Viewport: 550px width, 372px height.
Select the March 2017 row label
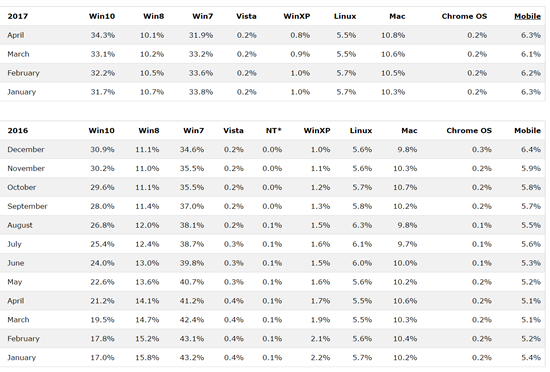pyautogui.click(x=18, y=54)
